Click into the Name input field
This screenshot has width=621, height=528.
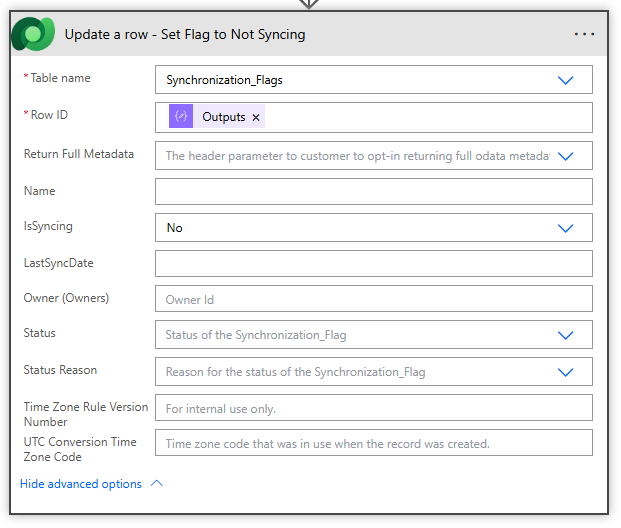coord(373,192)
